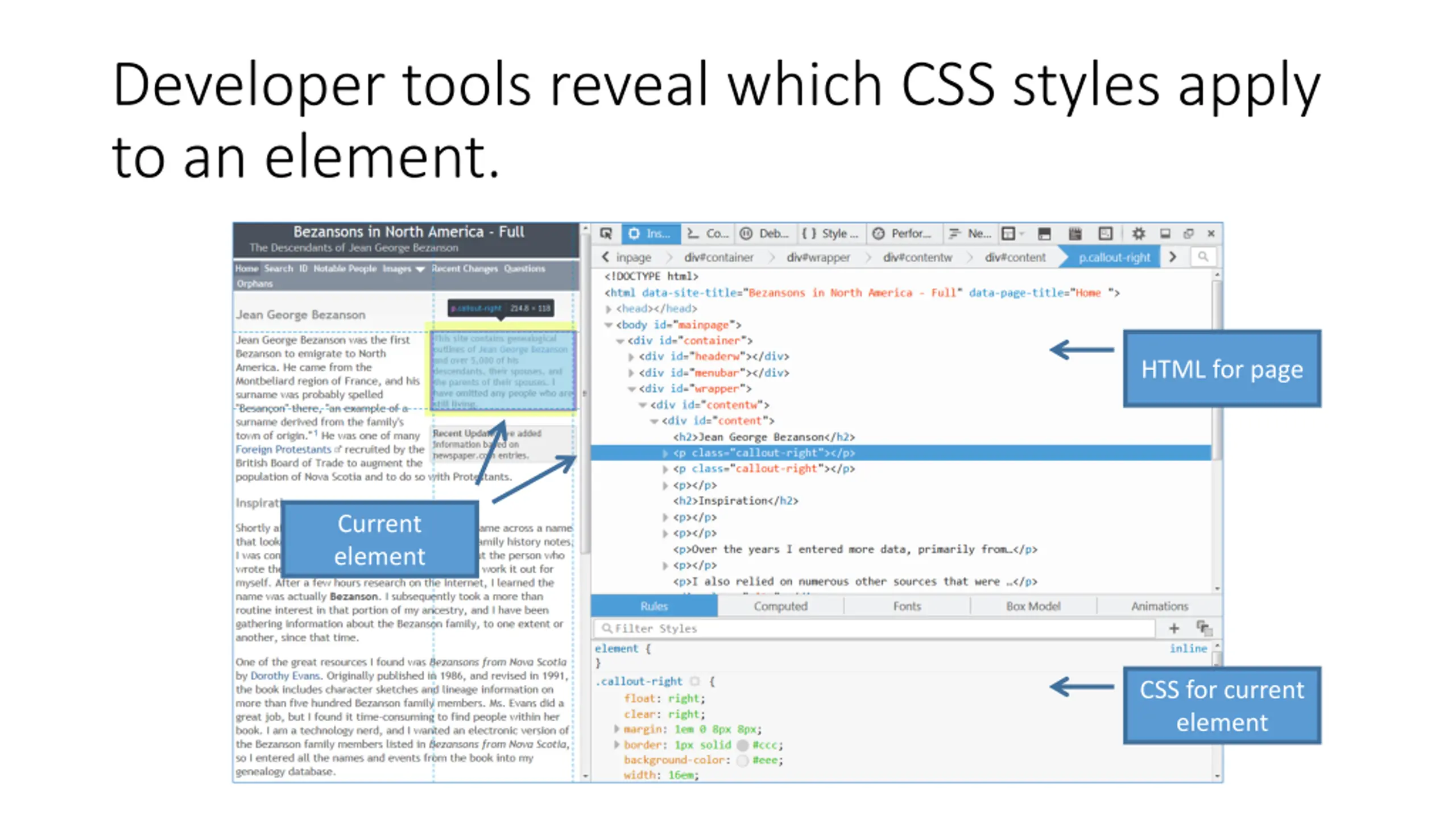
Task: Switch to the Console panel
Action: coord(708,233)
